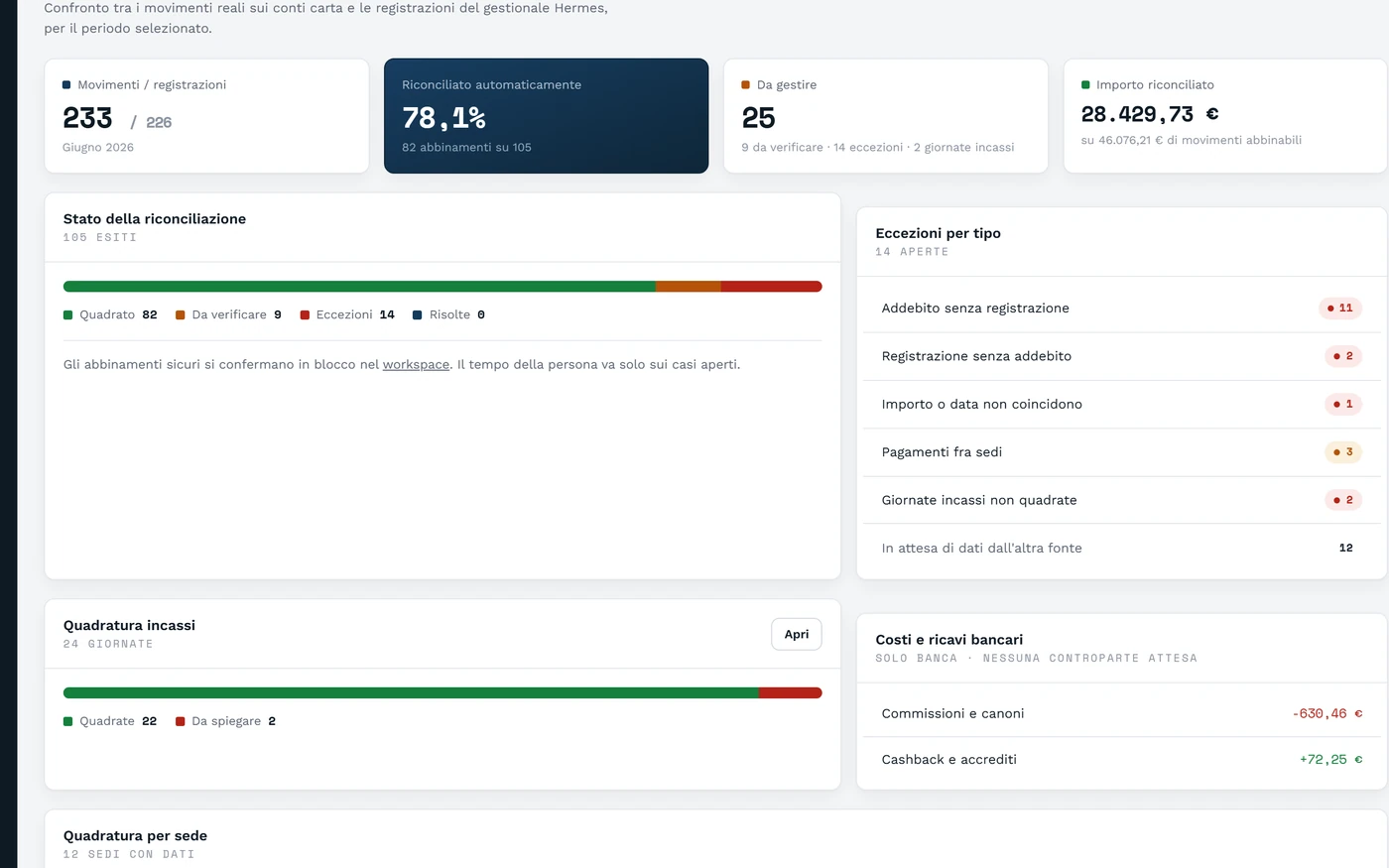Select the 11 badge for Addebito senza registrazione
This screenshot has height=868, width=1389.
coord(1339,309)
